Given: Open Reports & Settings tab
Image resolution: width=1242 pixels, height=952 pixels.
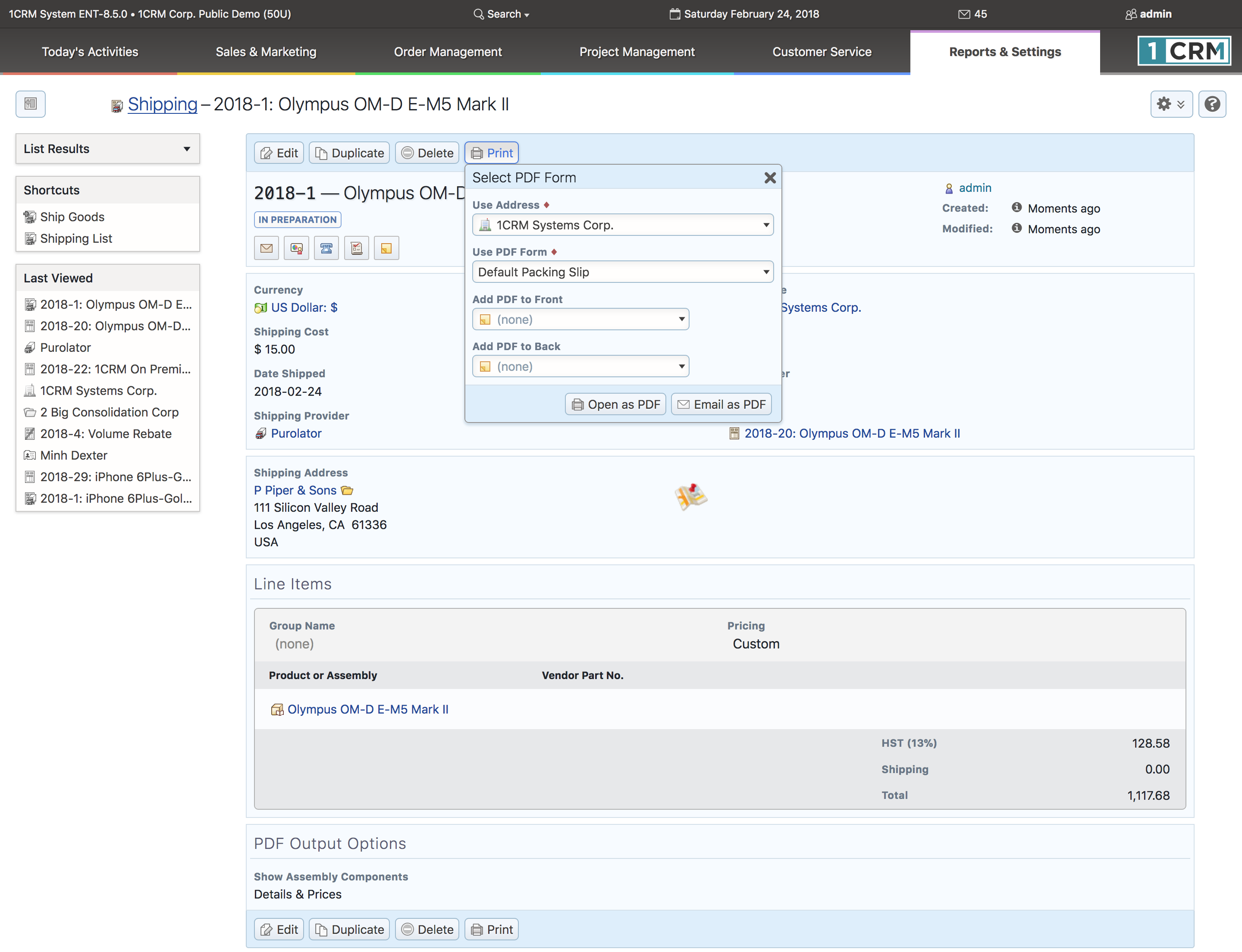Looking at the screenshot, I should tap(1004, 52).
